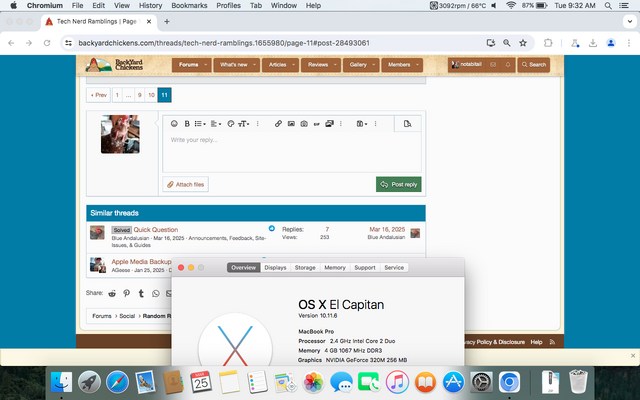Open the notabitall account menu
Image resolution: width=640 pixels, height=400 pixels.
[x=467, y=64]
